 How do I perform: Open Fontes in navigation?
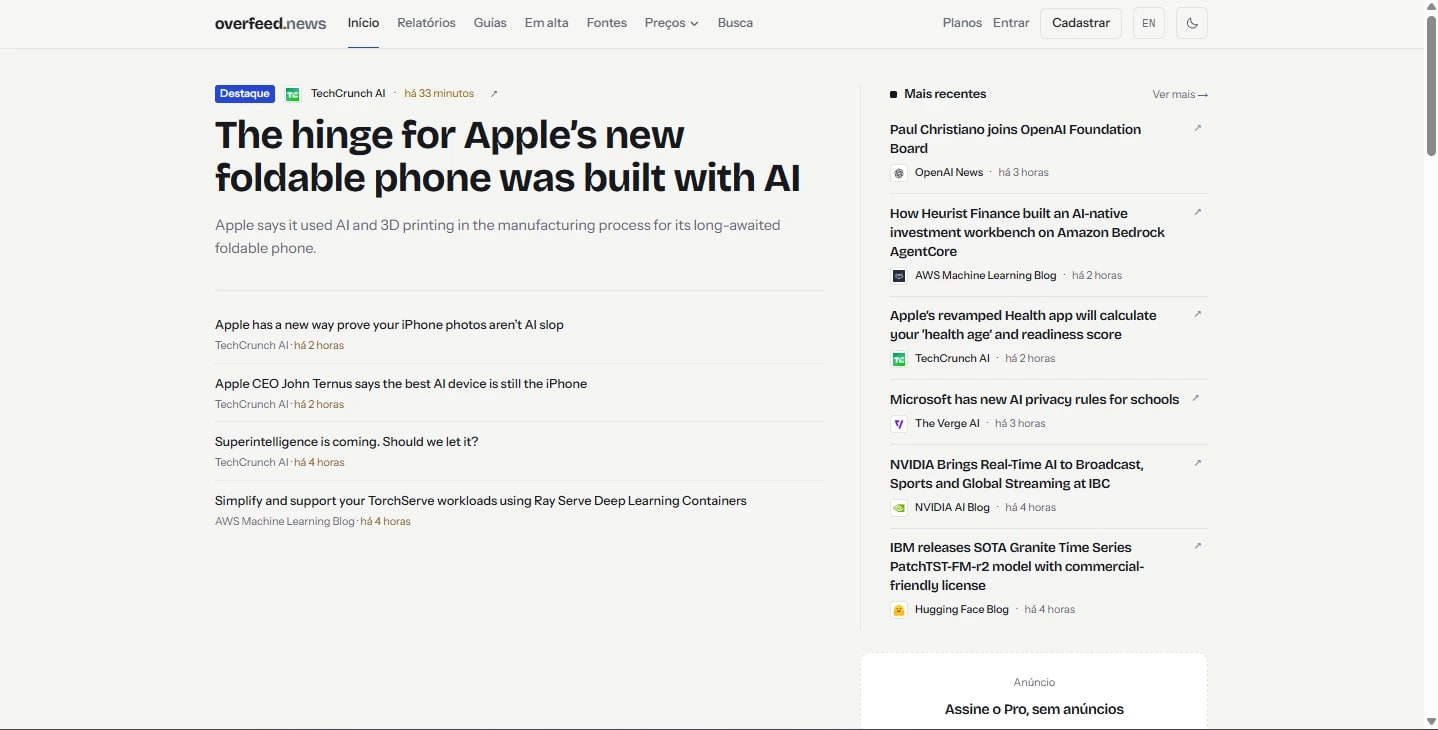(x=607, y=23)
